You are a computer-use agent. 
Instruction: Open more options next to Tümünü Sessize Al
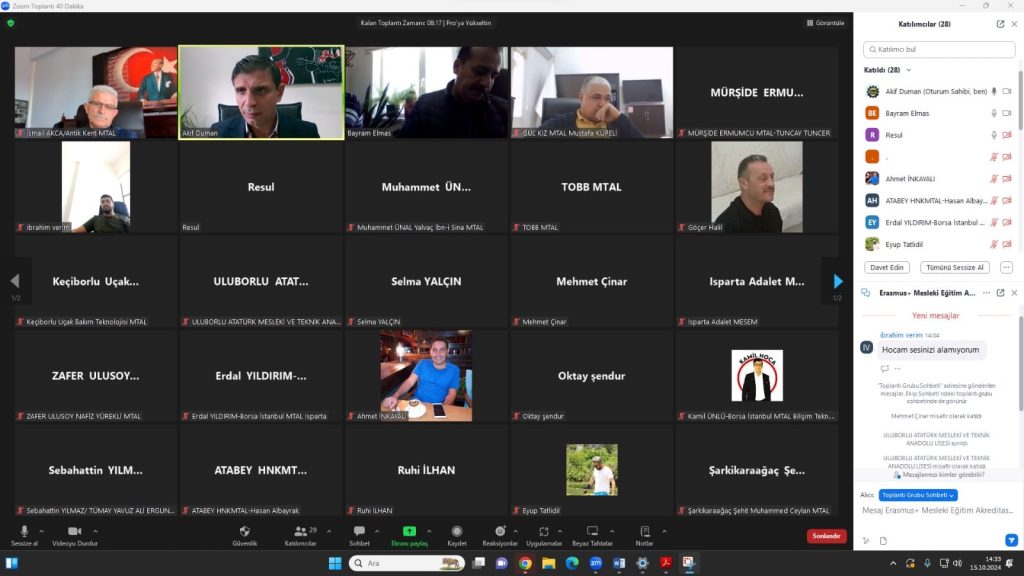click(1006, 267)
